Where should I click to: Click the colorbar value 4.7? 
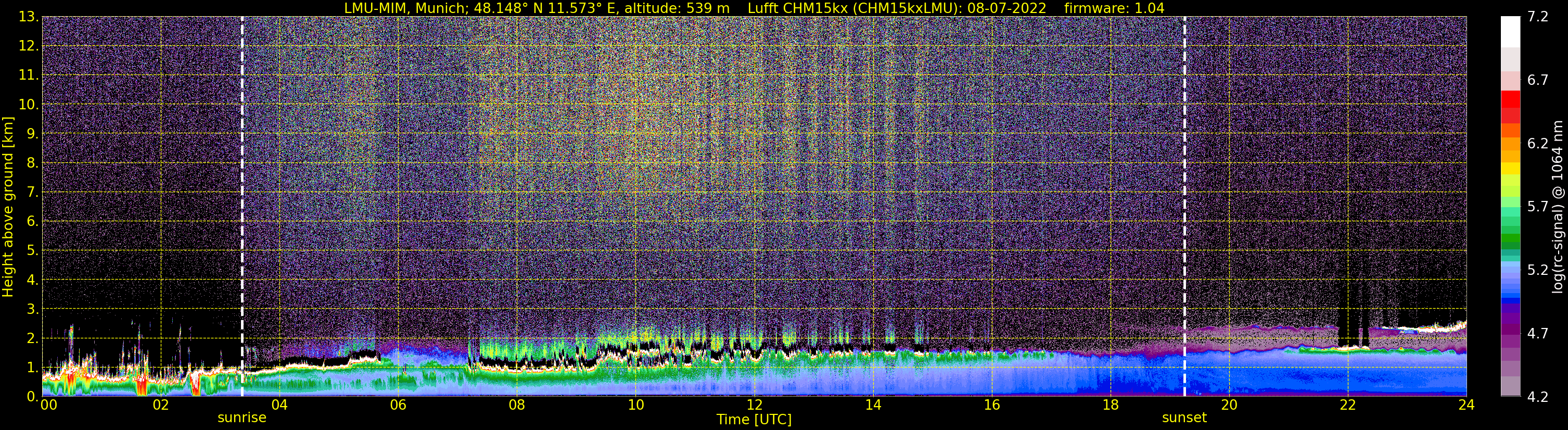point(1538,333)
